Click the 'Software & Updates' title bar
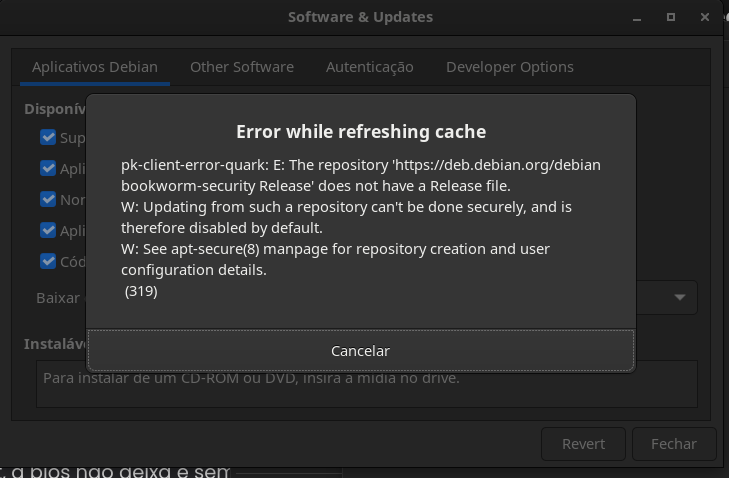This screenshot has width=729, height=478. (x=360, y=17)
